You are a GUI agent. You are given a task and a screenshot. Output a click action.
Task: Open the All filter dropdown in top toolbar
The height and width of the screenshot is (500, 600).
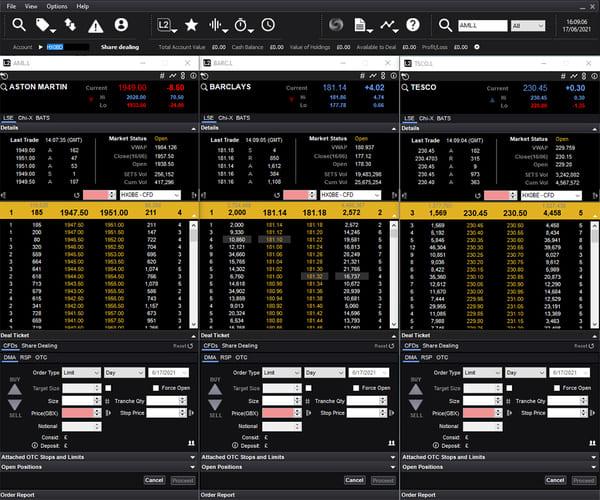[x=528, y=26]
